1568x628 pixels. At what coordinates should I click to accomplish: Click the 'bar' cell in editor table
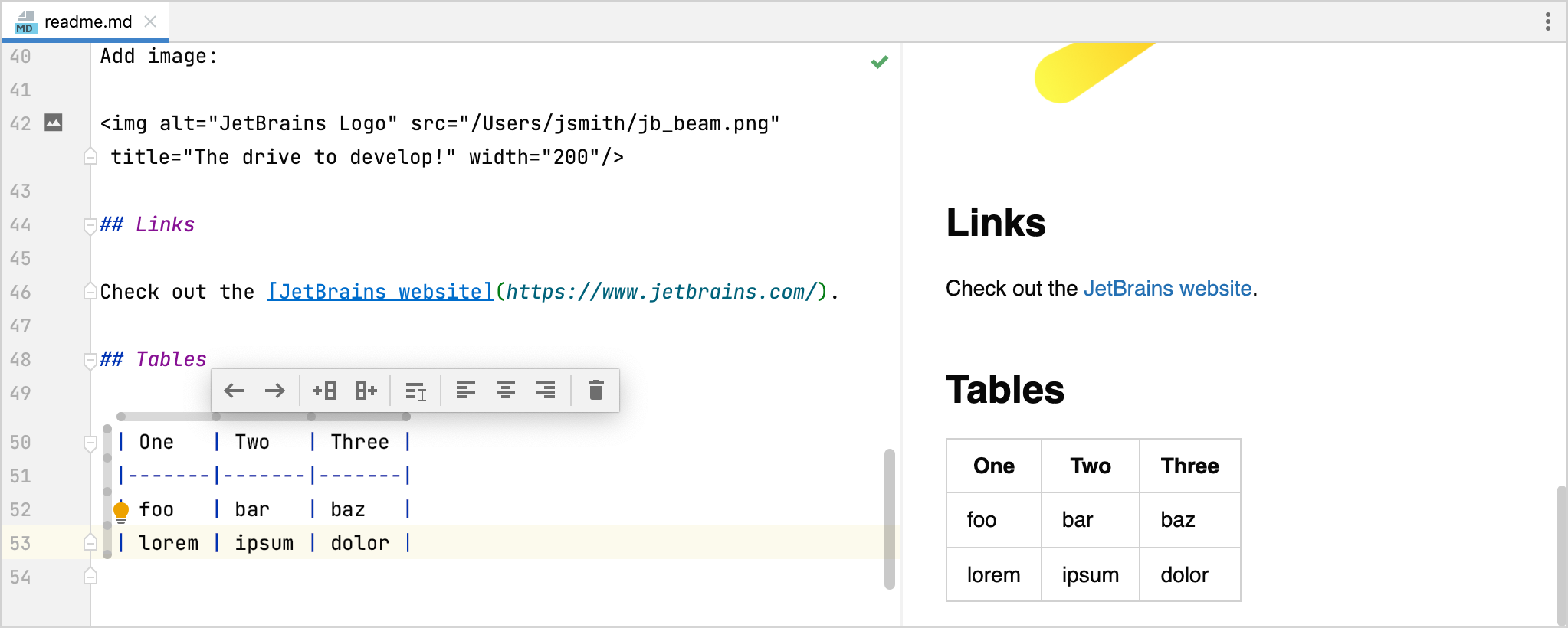[252, 509]
